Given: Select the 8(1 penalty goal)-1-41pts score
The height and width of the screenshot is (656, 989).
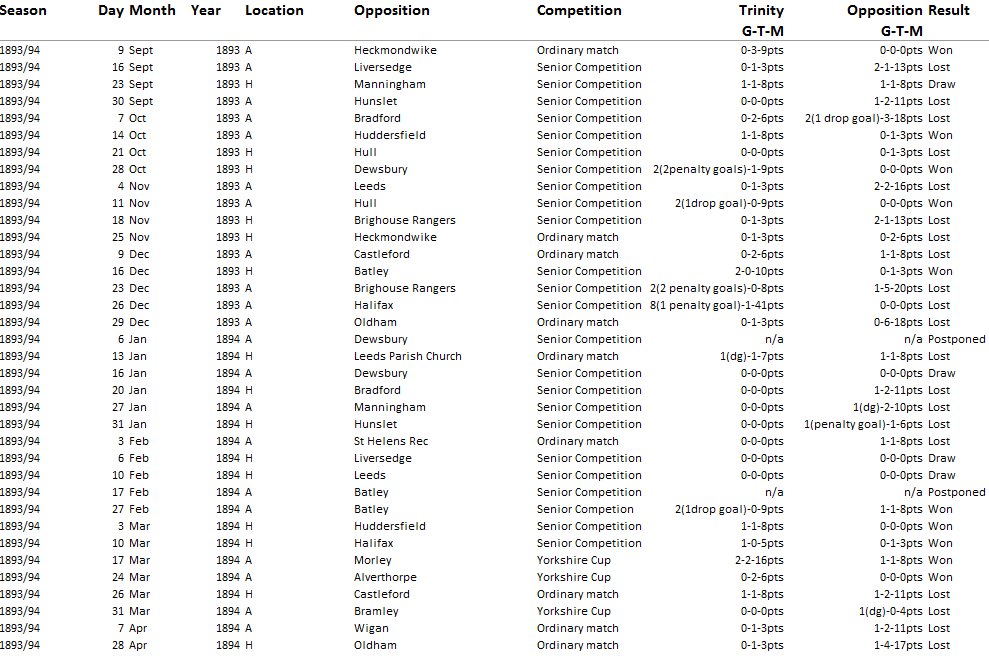Looking at the screenshot, I should 717,305.
